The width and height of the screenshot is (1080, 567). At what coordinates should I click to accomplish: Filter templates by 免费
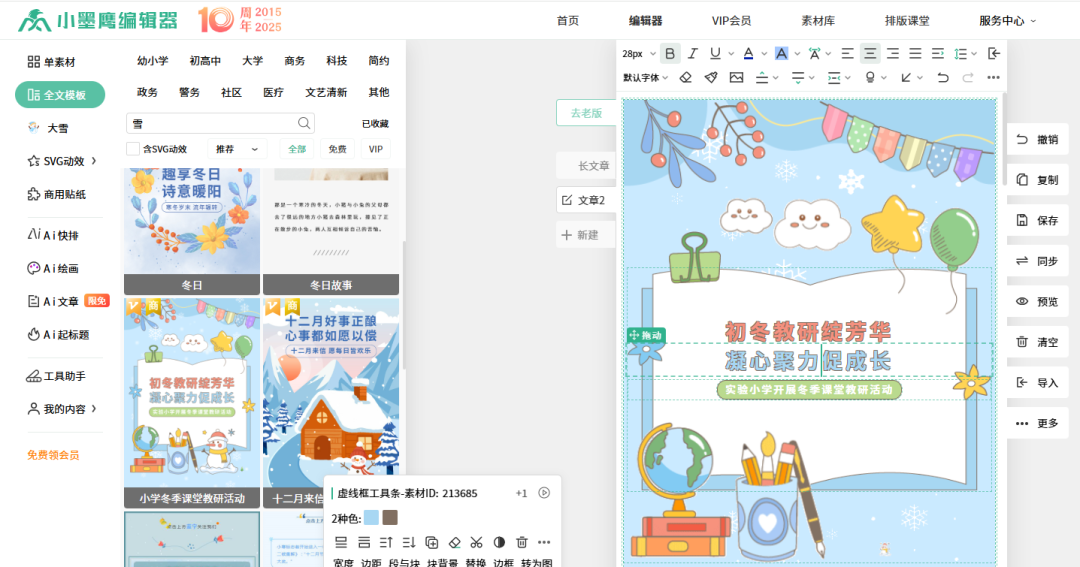coord(337,149)
